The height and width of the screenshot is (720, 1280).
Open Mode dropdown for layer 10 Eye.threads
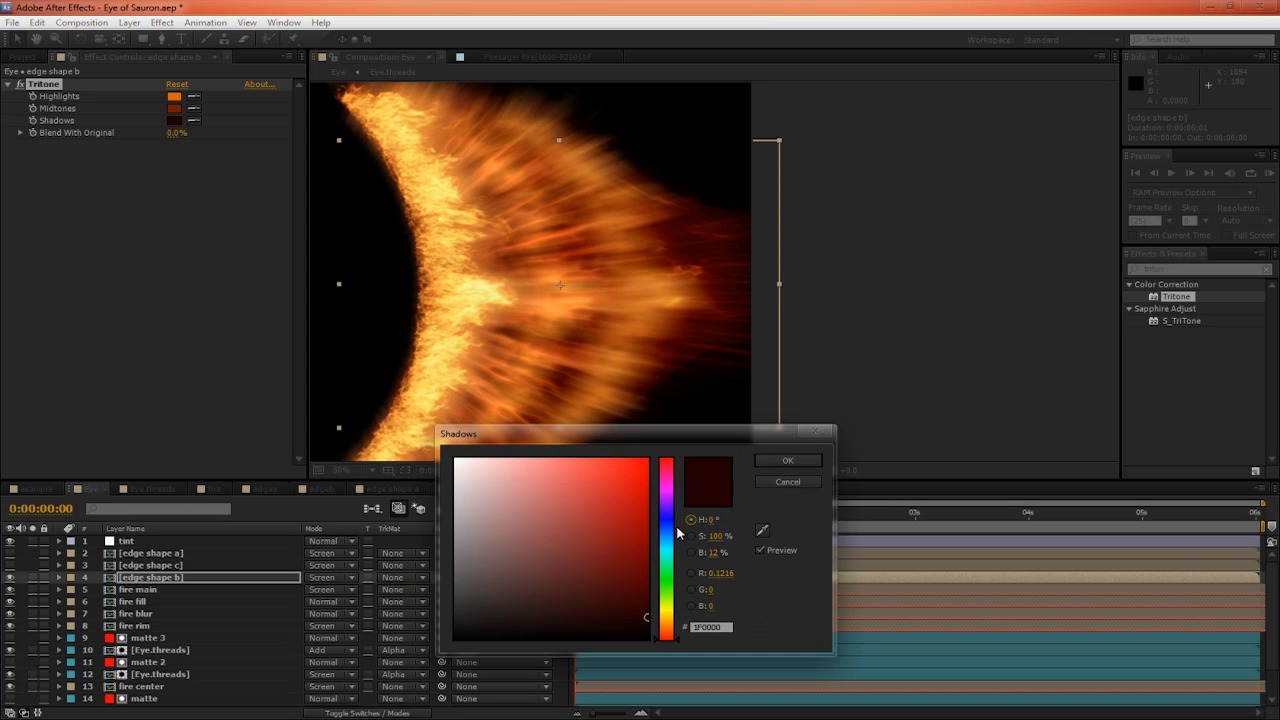[x=331, y=650]
